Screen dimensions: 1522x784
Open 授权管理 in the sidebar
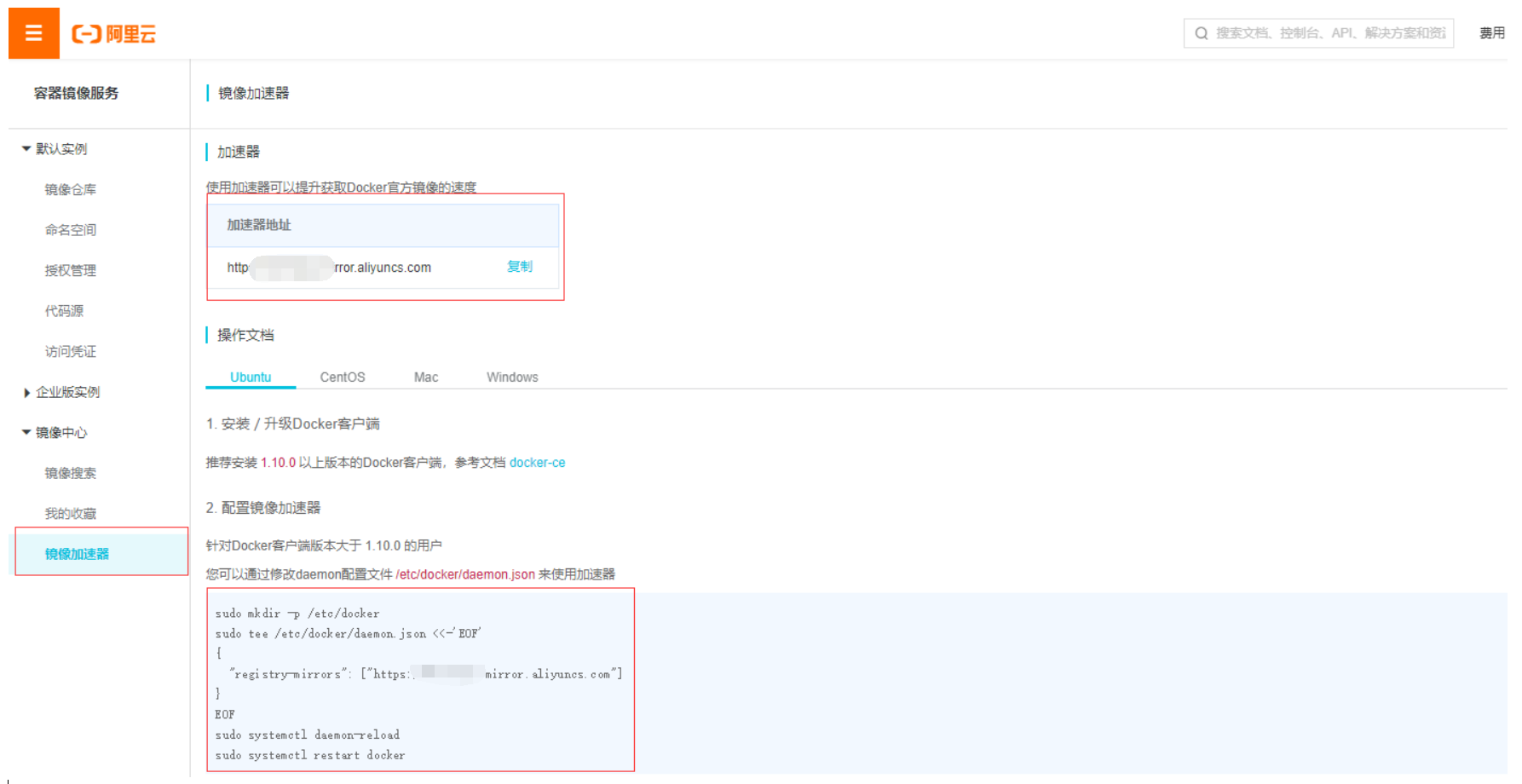point(71,270)
